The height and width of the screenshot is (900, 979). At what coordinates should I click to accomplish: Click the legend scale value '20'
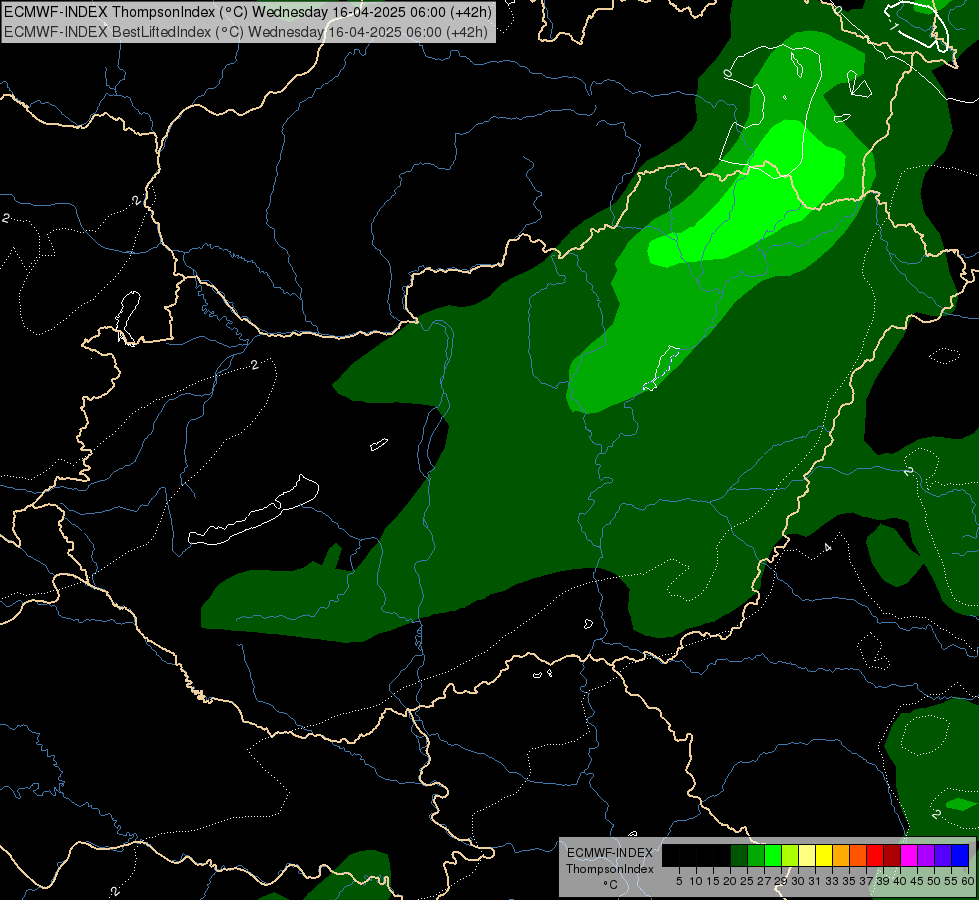729,881
